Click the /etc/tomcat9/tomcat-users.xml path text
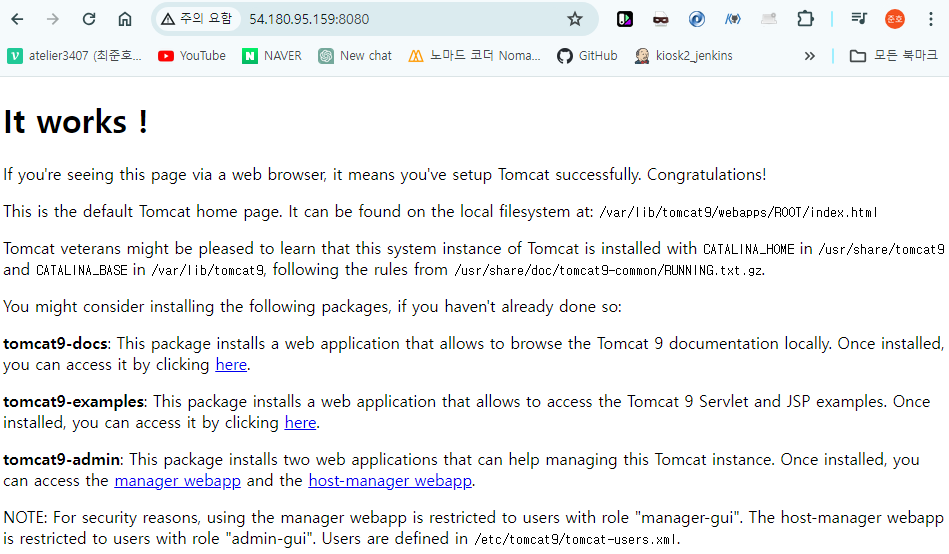 (576, 539)
